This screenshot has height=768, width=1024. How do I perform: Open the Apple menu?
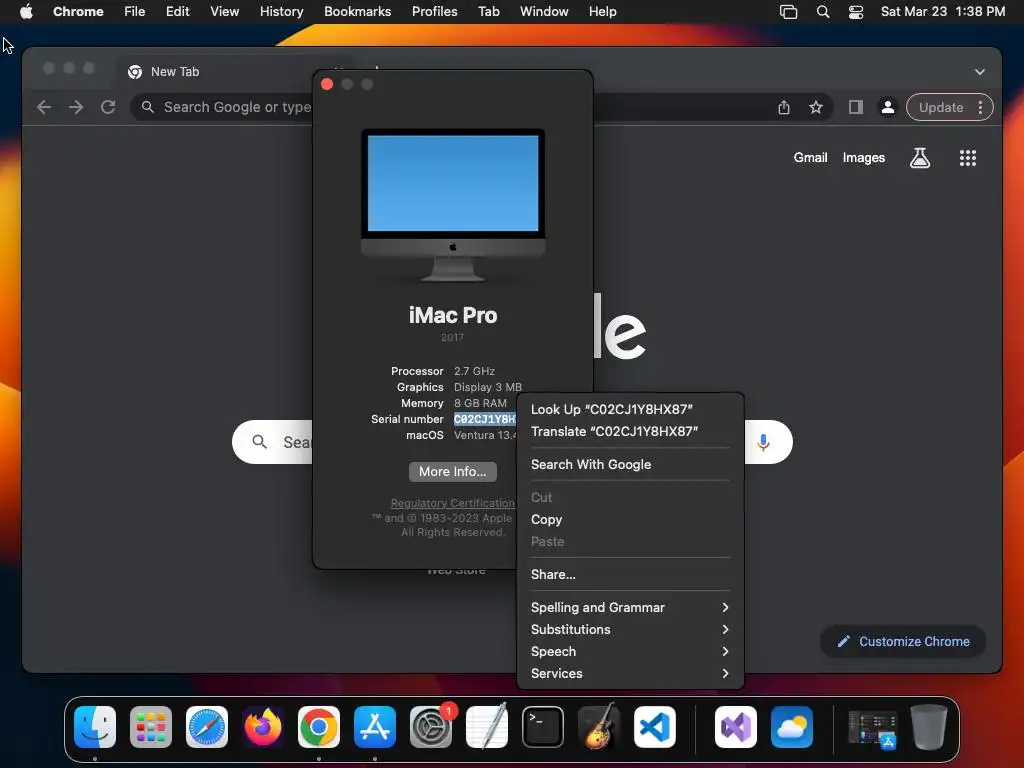(26, 11)
